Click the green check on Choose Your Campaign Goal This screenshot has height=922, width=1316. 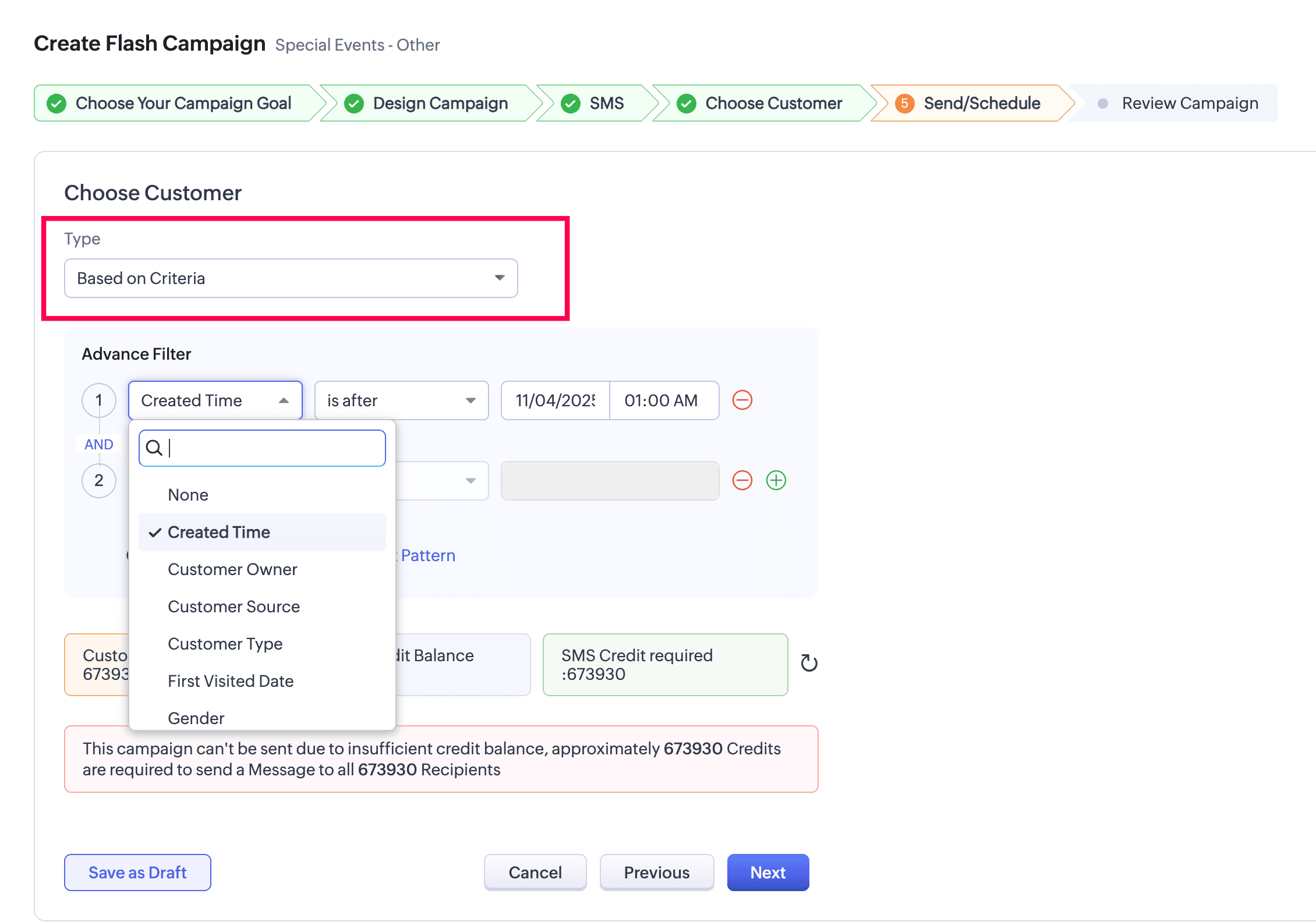(x=56, y=104)
